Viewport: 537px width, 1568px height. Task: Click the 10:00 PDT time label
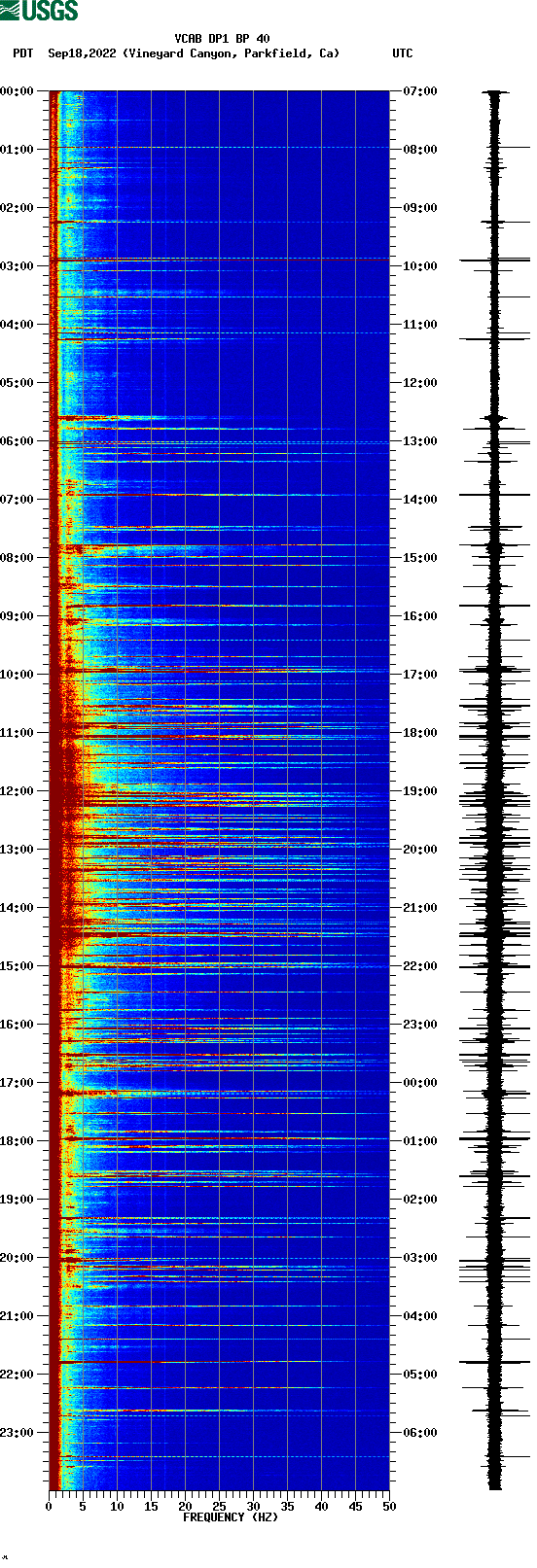click(18, 675)
